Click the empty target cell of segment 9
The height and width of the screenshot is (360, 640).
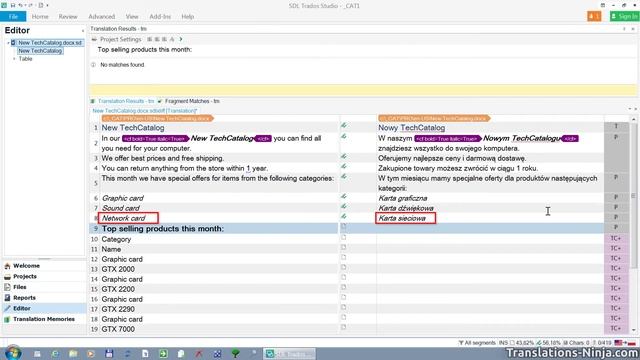point(490,229)
